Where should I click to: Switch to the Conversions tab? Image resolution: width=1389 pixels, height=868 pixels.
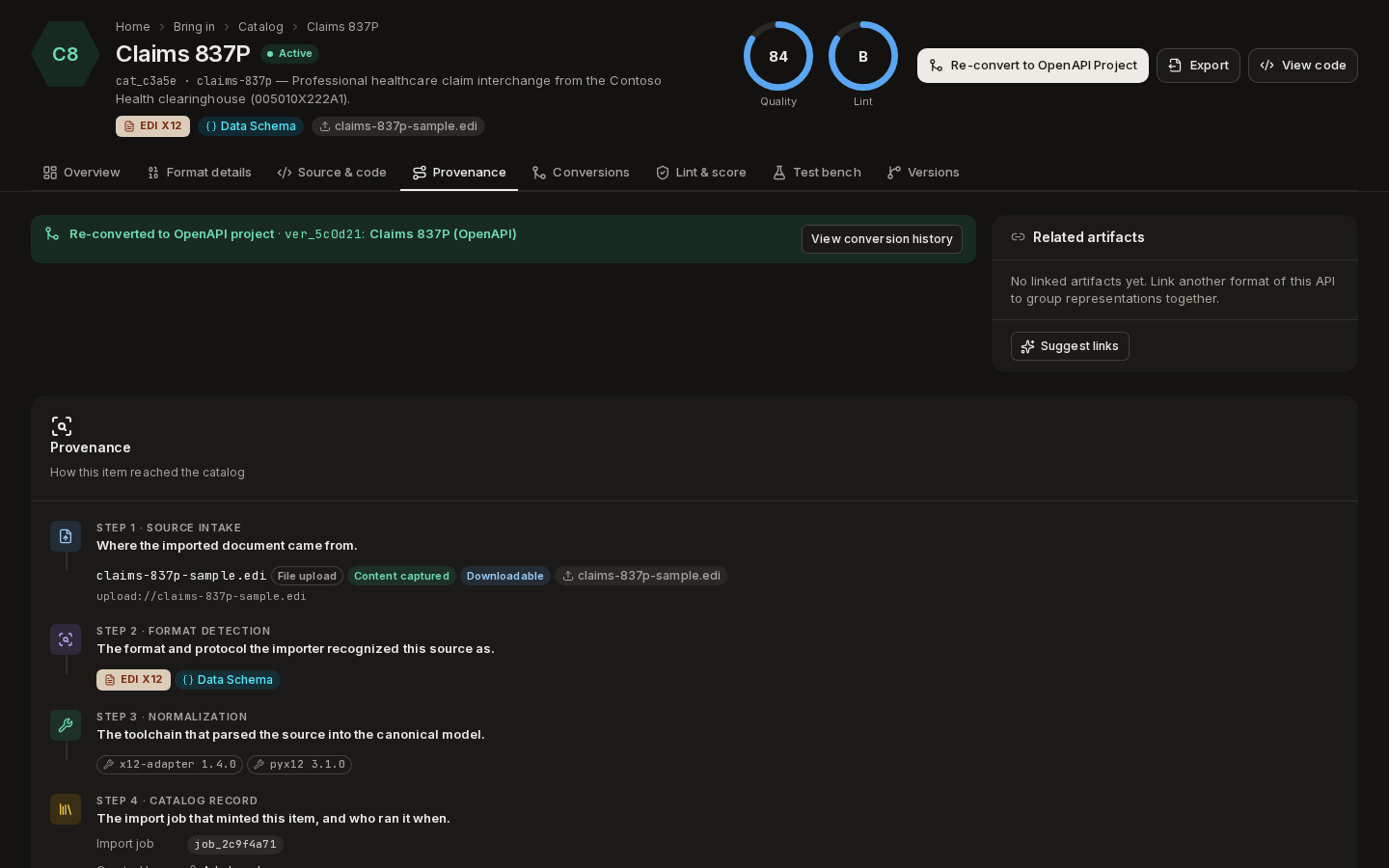[x=581, y=173]
